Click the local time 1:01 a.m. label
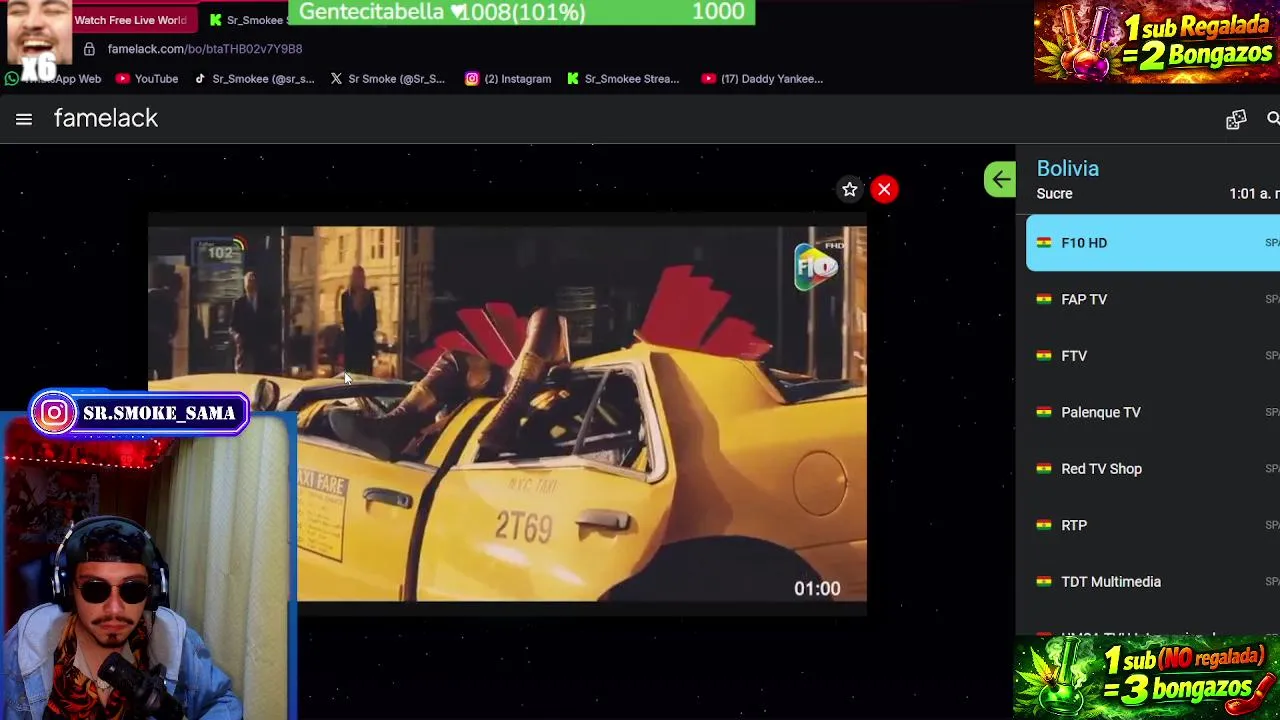Viewport: 1280px width, 720px height. 1254,194
